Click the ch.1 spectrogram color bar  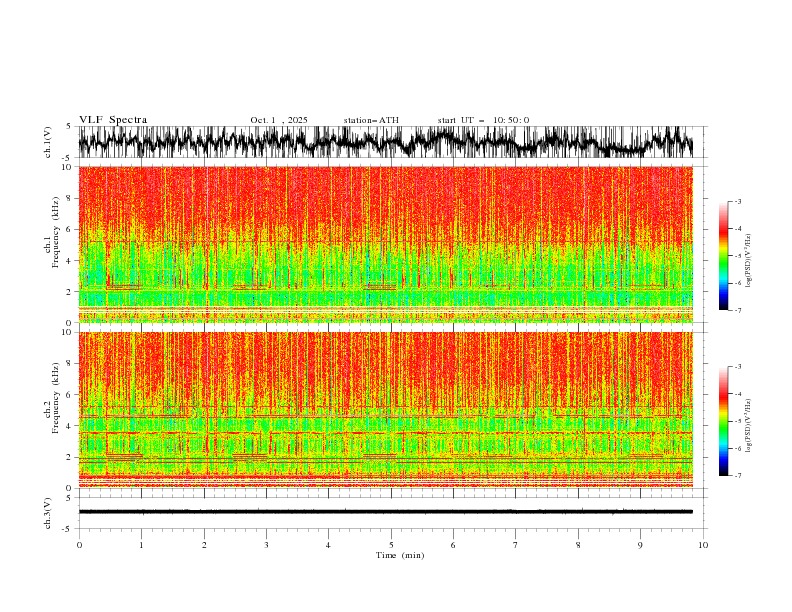[x=723, y=256]
